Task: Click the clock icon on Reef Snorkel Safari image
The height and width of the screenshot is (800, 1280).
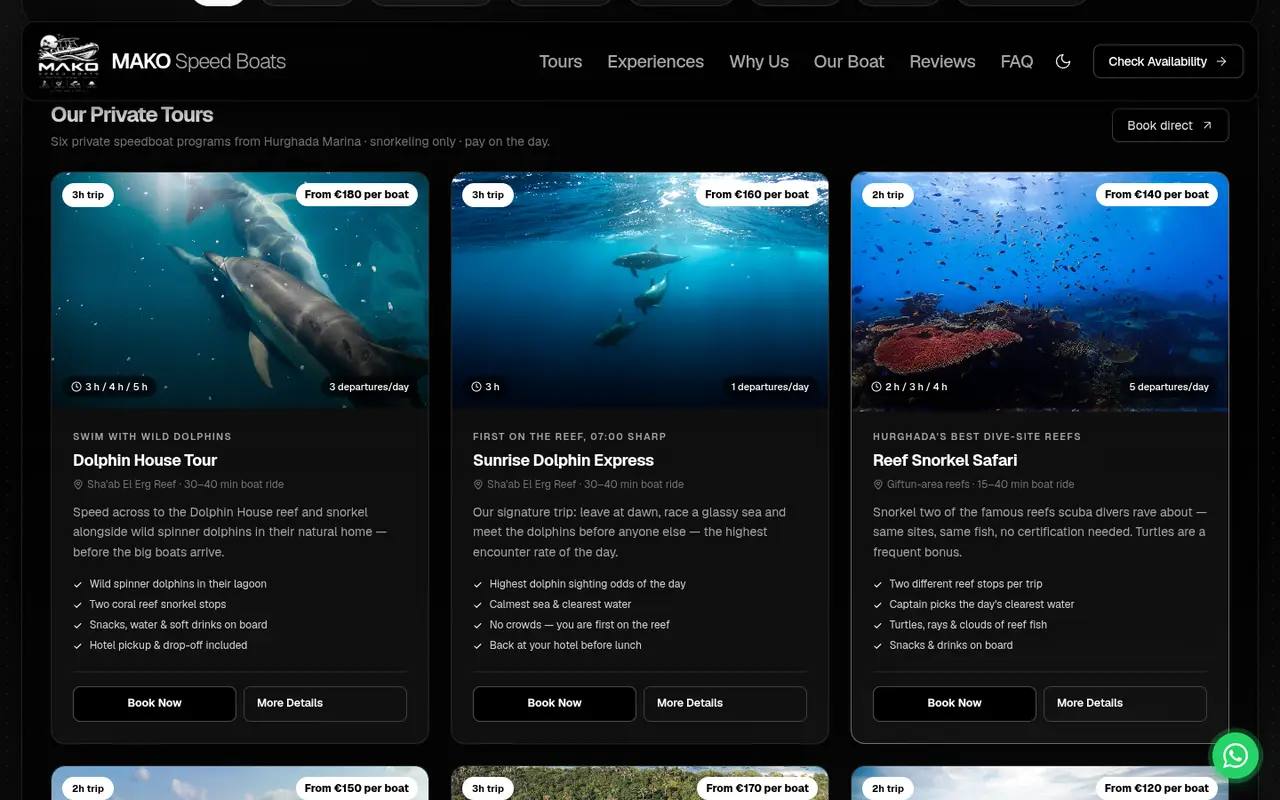Action: [877, 387]
